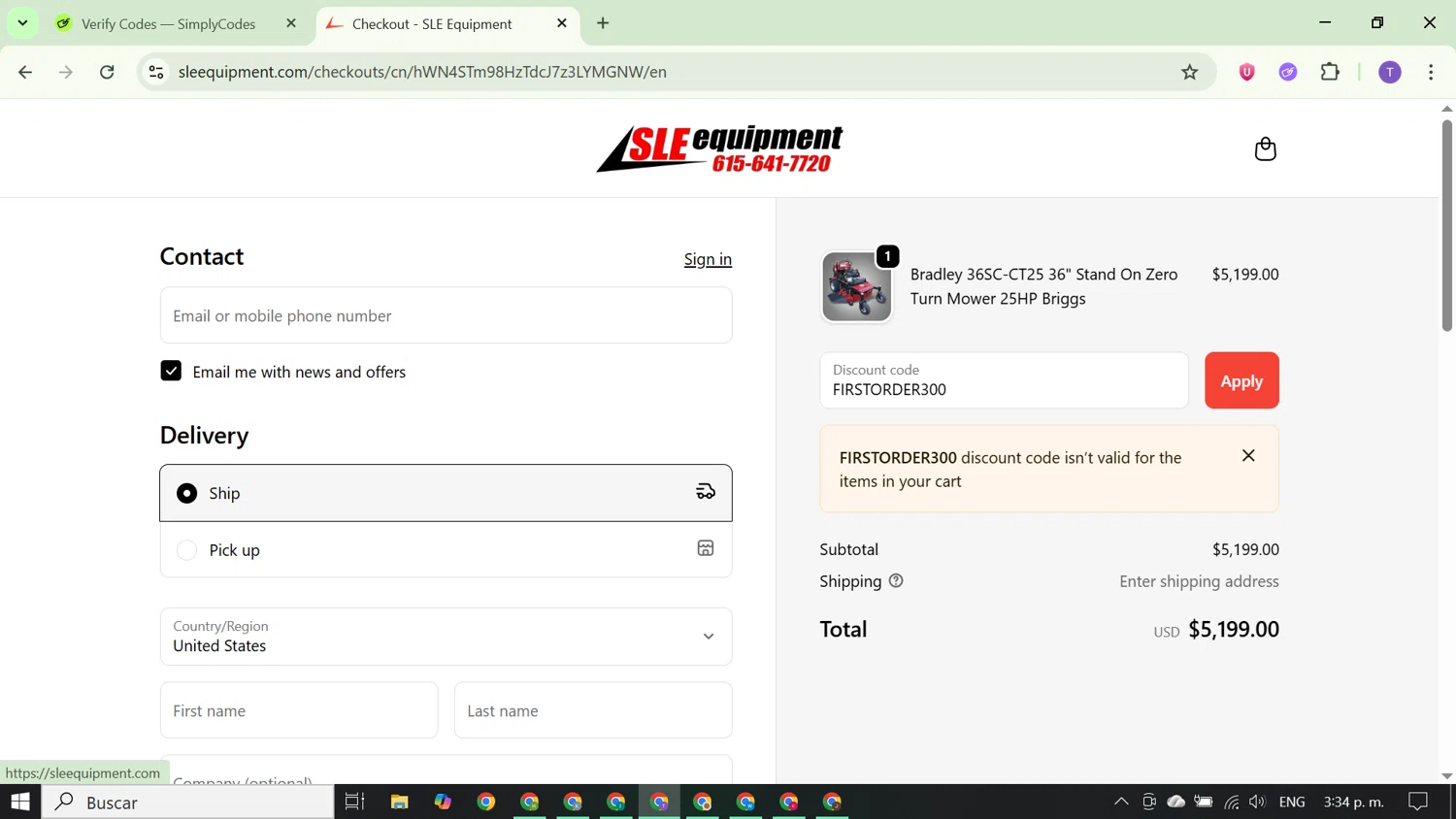Click the total amount $5,199.00
Viewport: 1456px width, 819px height.
(1233, 629)
